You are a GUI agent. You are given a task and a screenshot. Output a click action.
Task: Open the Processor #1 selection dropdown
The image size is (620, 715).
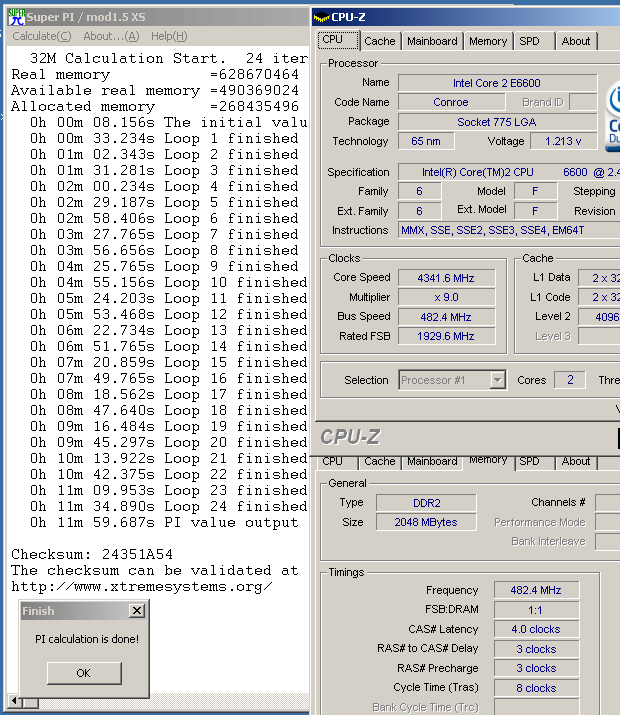(498, 380)
